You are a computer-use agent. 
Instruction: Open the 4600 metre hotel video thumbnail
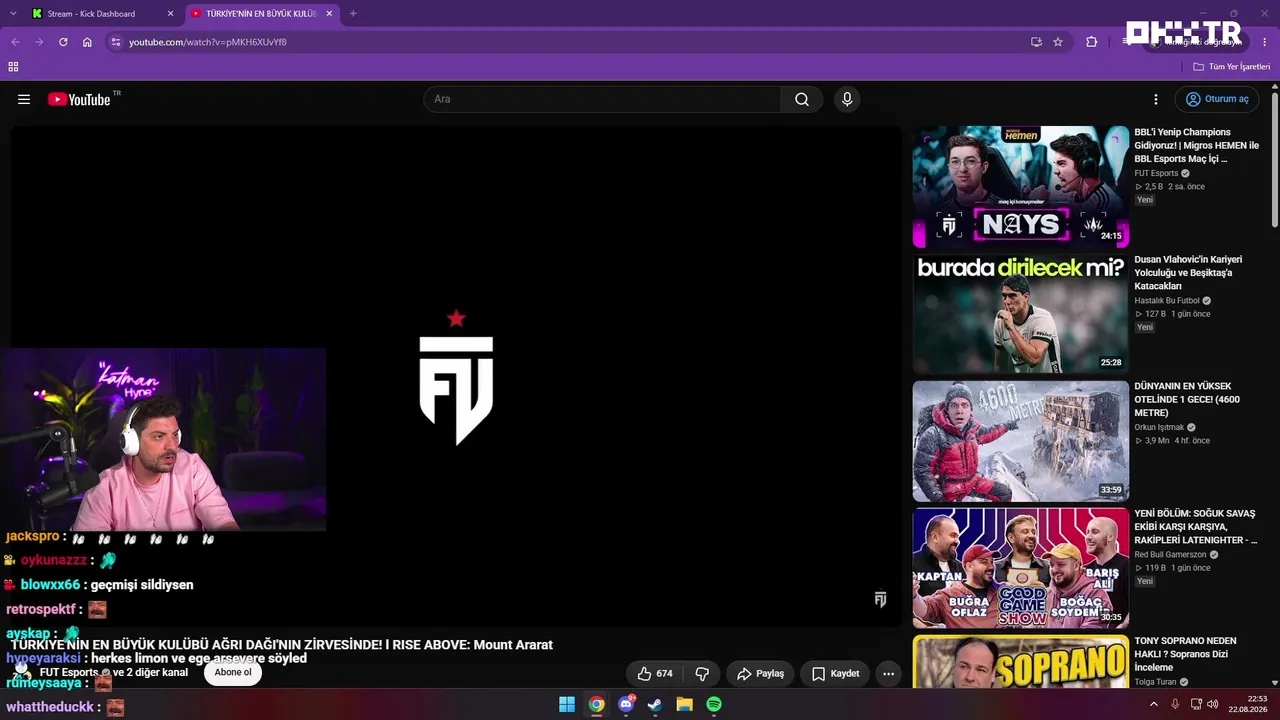(x=1021, y=441)
